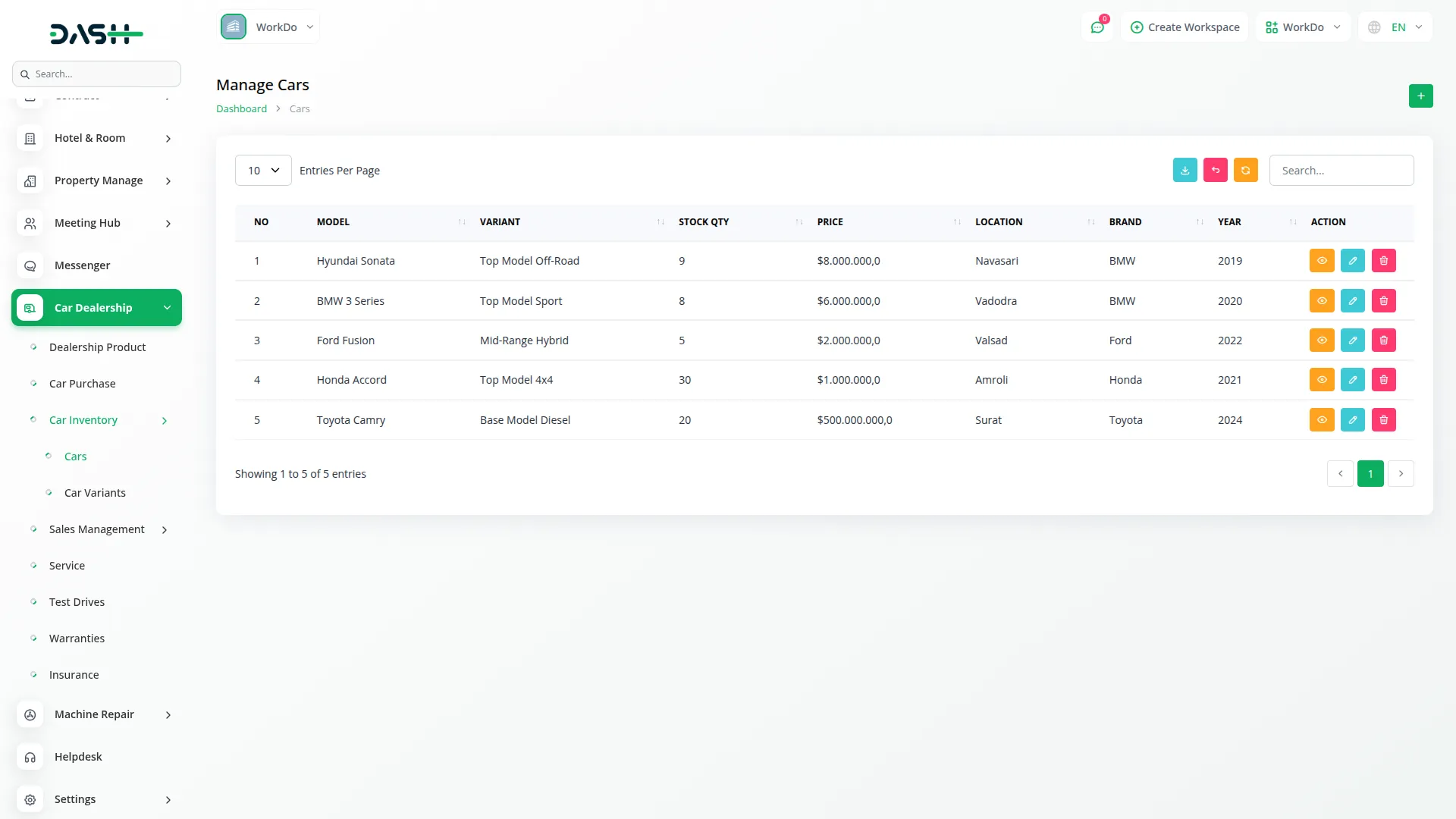Screen dimensions: 1456x819
Task: Click the Create Workspace button
Action: pos(1185,27)
